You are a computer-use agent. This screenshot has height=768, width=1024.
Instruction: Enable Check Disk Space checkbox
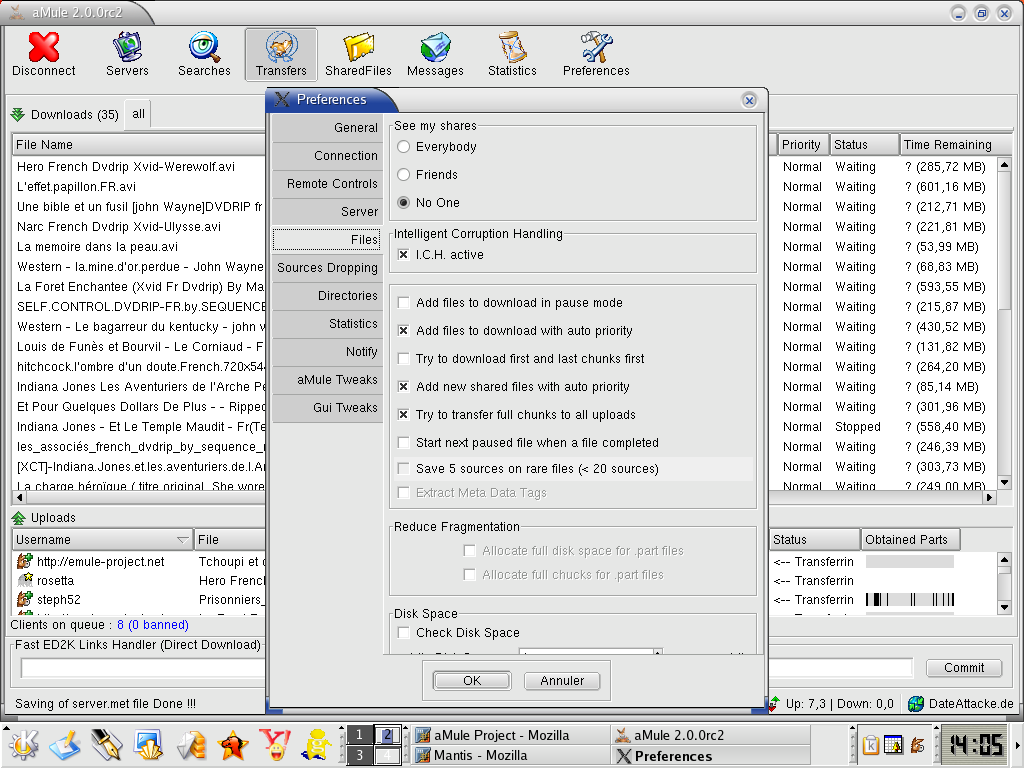tap(404, 633)
